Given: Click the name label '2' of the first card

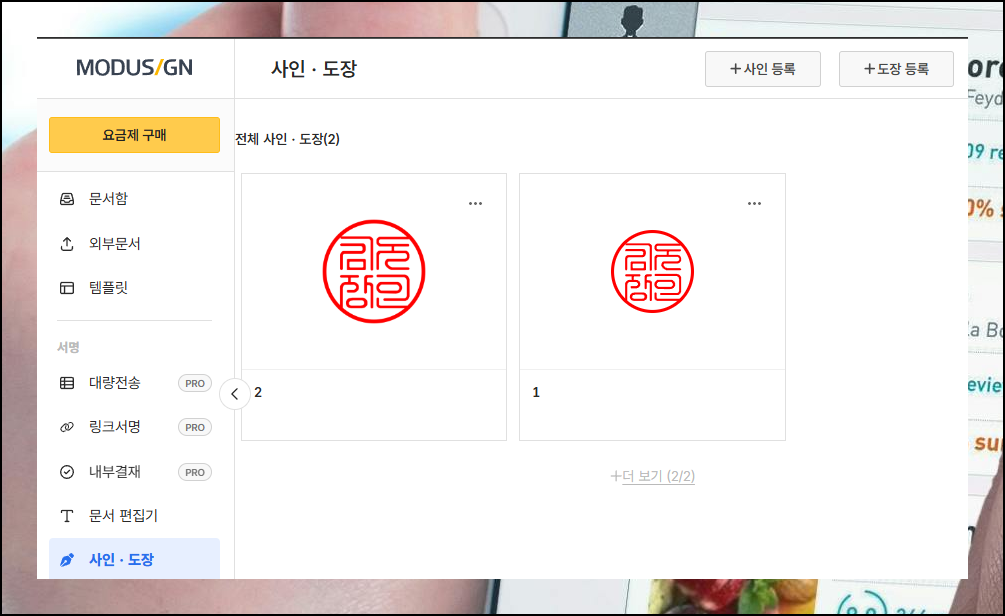Looking at the screenshot, I should pos(258,392).
